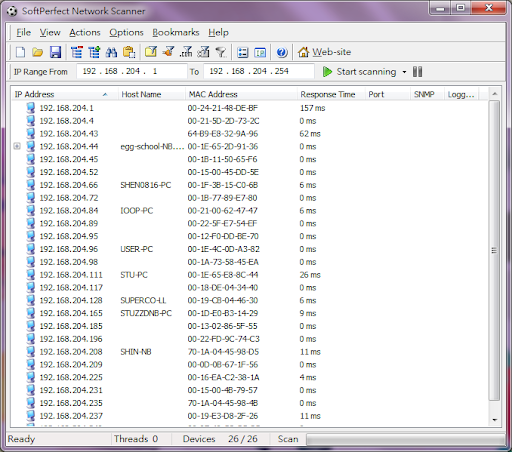
Task: Open the Bookmarks menu
Action: click(176, 32)
